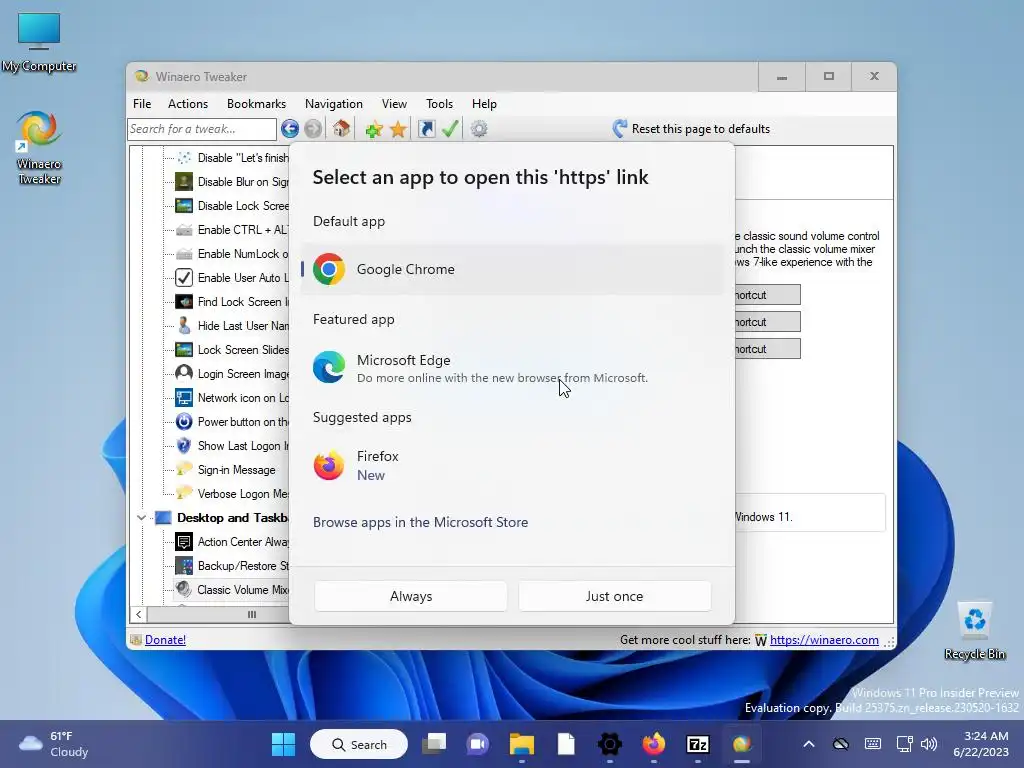Select Network icon on Lock Screen item
Image resolution: width=1024 pixels, height=768 pixels.
pyautogui.click(x=232, y=398)
